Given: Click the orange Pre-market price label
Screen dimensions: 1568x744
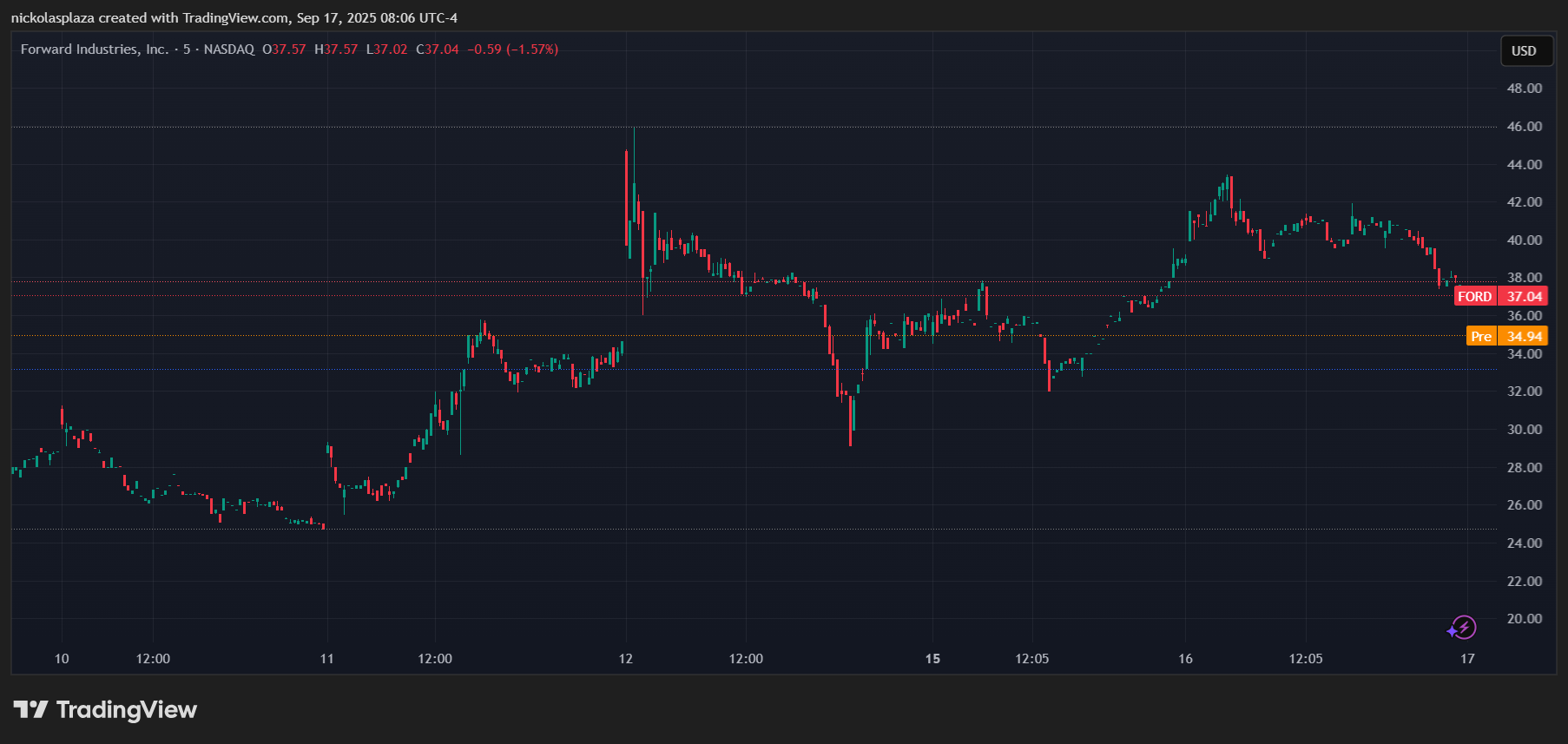Looking at the screenshot, I should pyautogui.click(x=1506, y=337).
